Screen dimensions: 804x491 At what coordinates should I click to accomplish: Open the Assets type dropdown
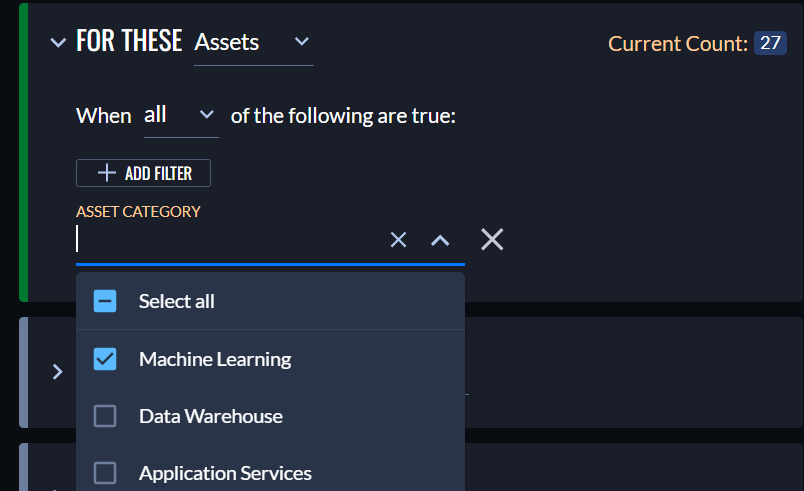[253, 43]
